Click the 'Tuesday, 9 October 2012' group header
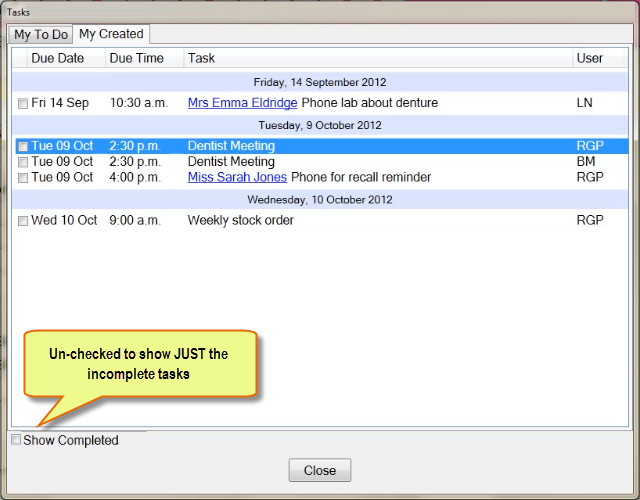 point(320,125)
